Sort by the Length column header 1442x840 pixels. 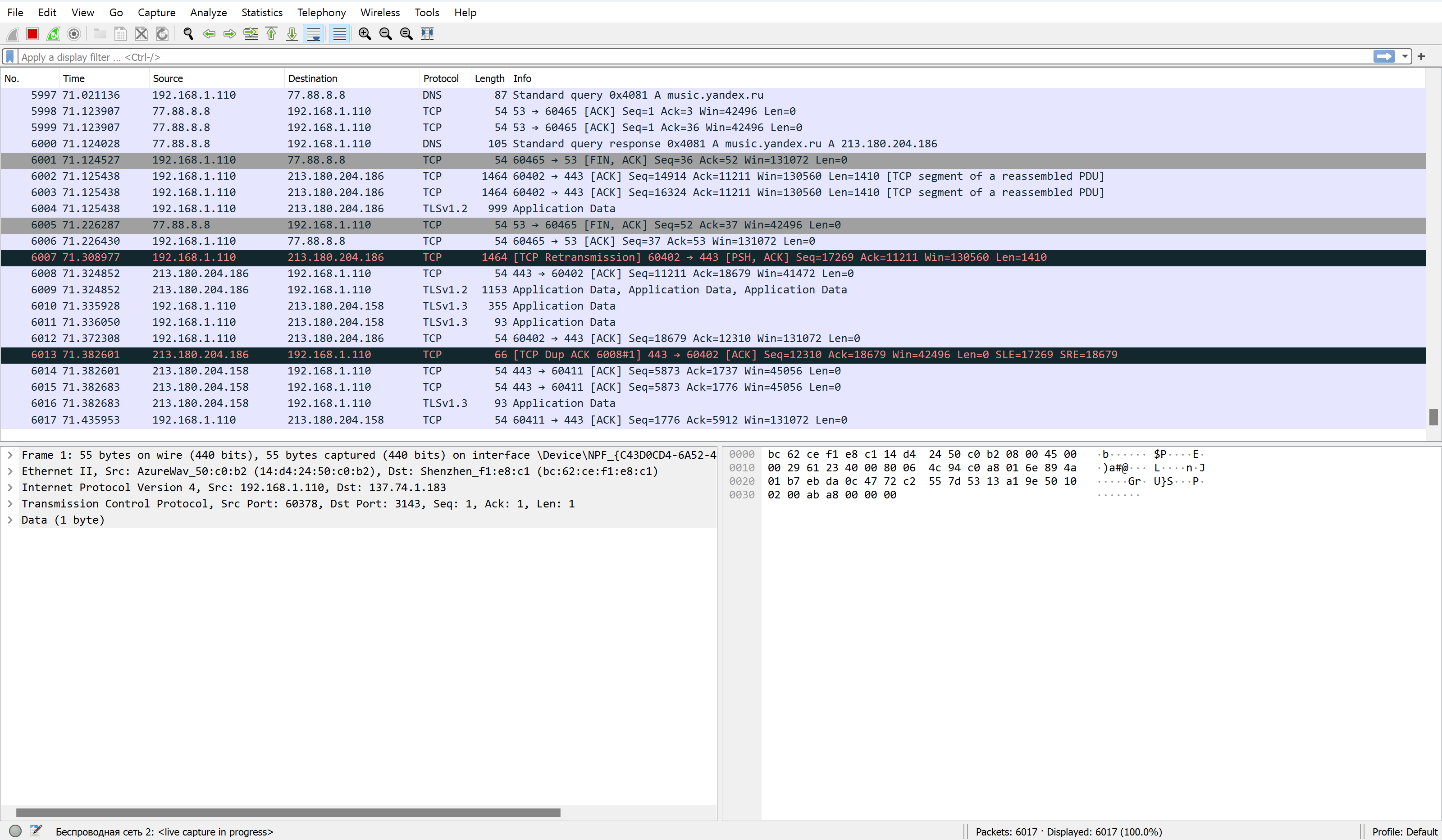point(490,78)
